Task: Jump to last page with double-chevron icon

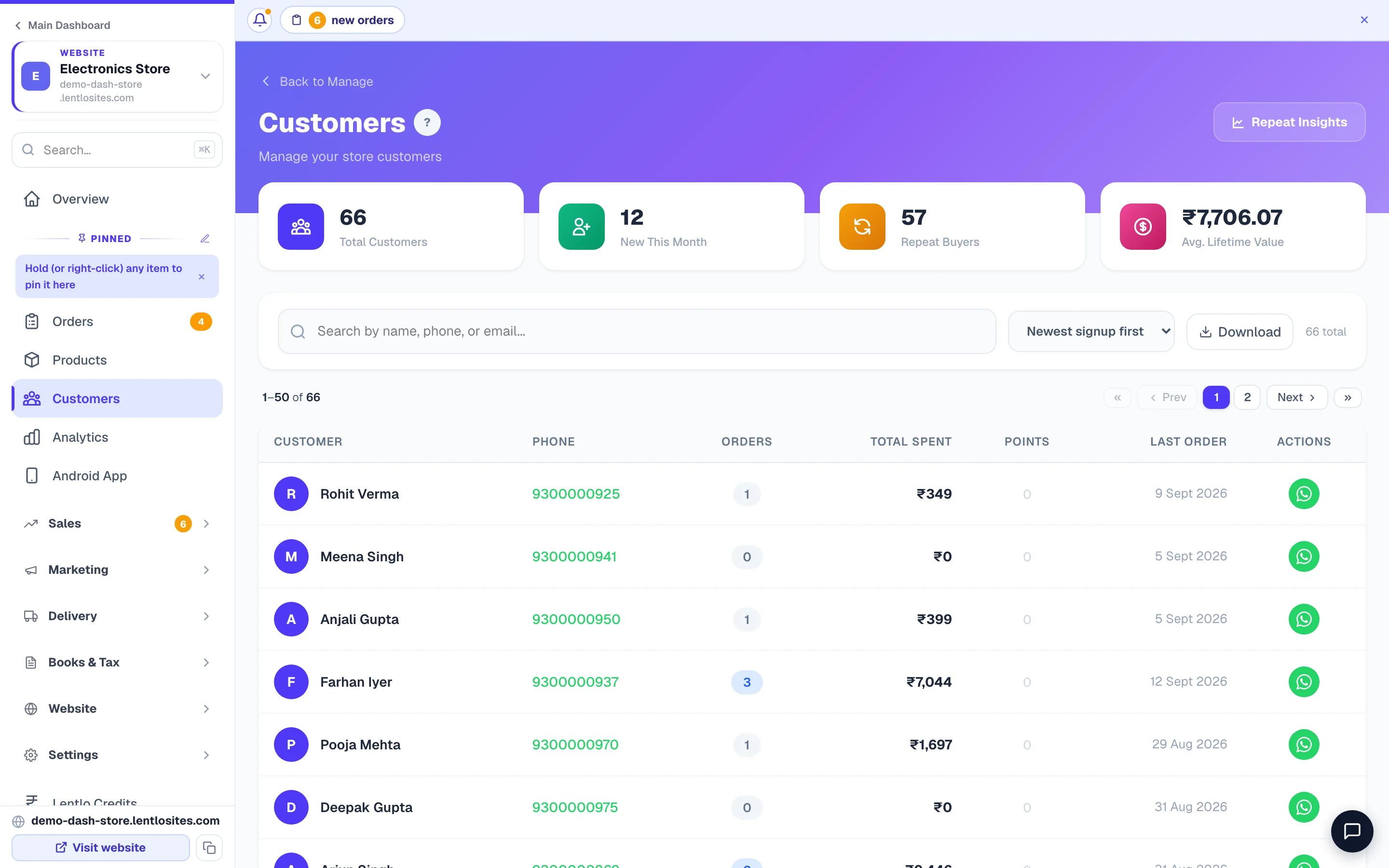Action: 1347,397
